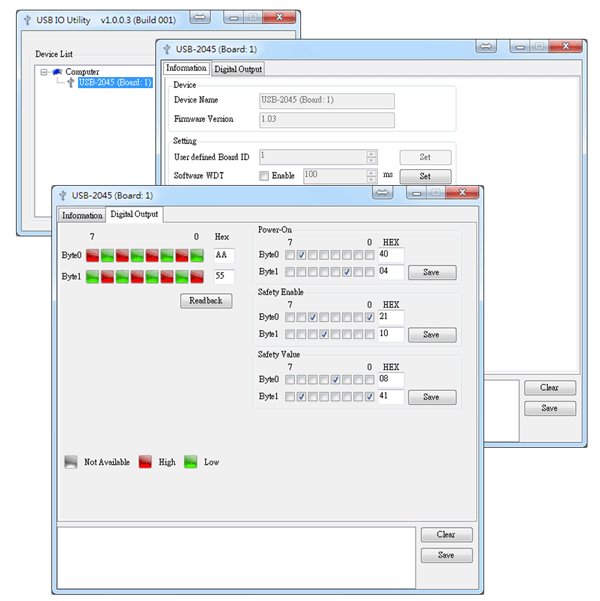This screenshot has width=600, height=601.
Task: Click the log text area in front window
Action: (x=236, y=558)
